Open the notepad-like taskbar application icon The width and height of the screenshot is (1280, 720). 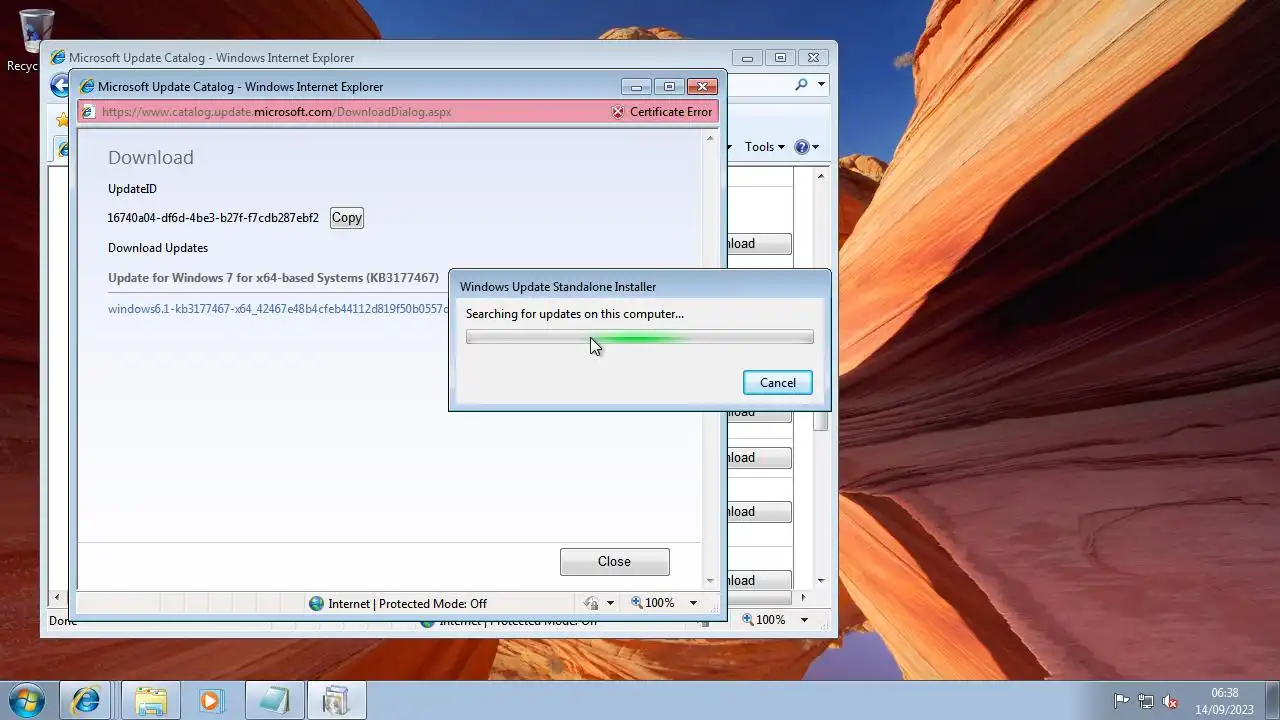pyautogui.click(x=273, y=700)
